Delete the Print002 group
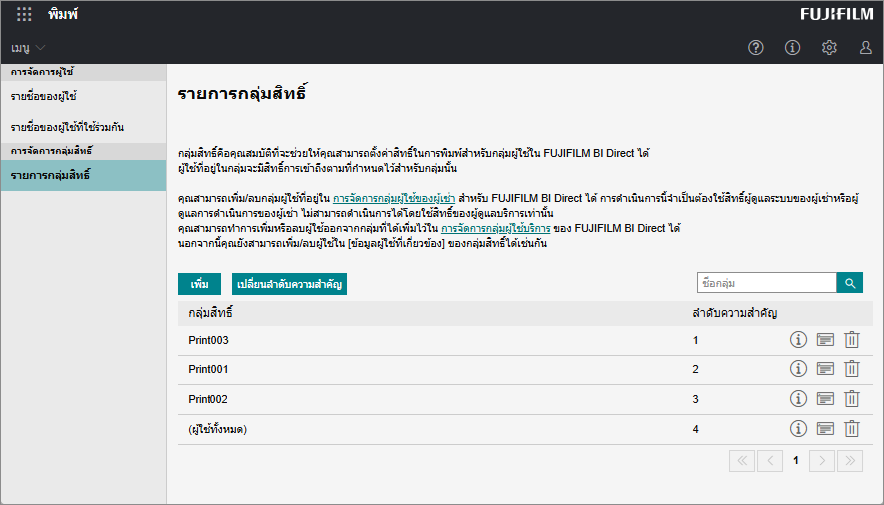 [852, 399]
